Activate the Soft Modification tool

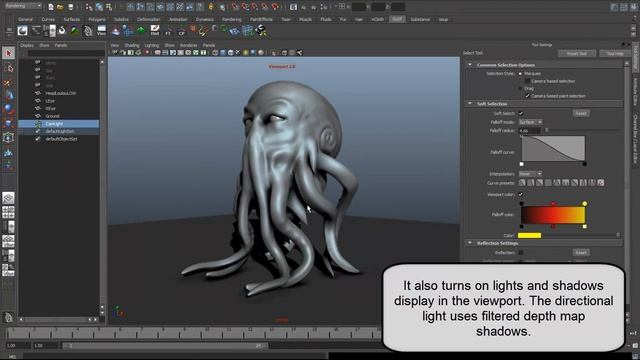(9, 153)
